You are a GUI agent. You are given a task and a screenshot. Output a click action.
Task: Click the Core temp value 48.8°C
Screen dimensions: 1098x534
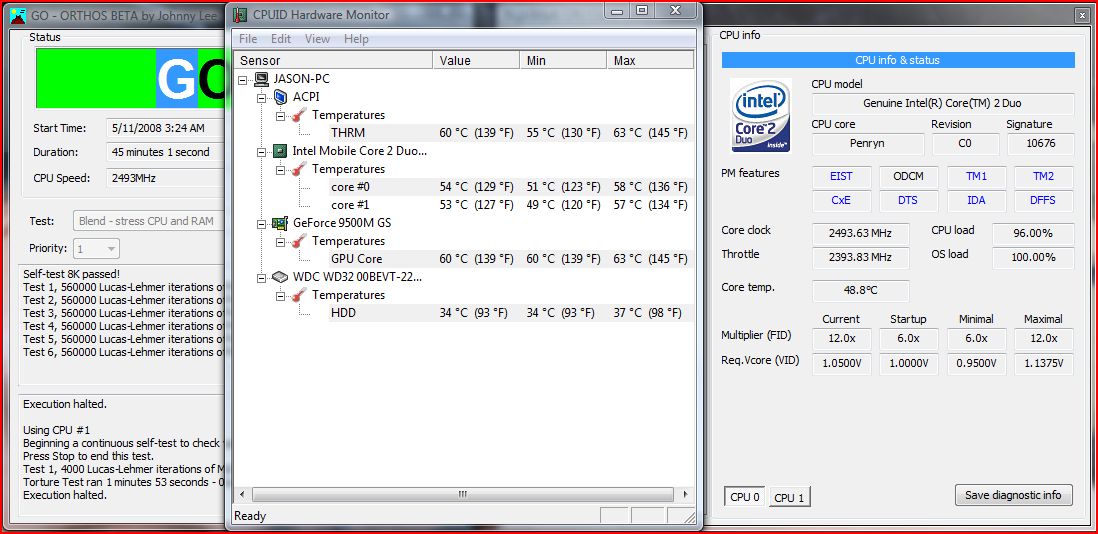(x=861, y=290)
